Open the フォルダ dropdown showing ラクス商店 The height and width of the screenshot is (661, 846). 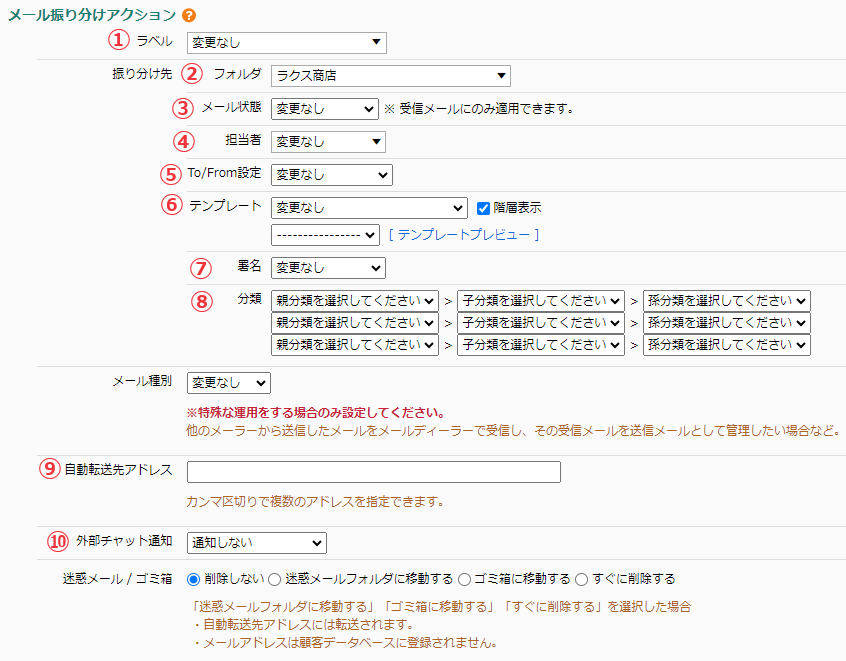(x=390, y=76)
